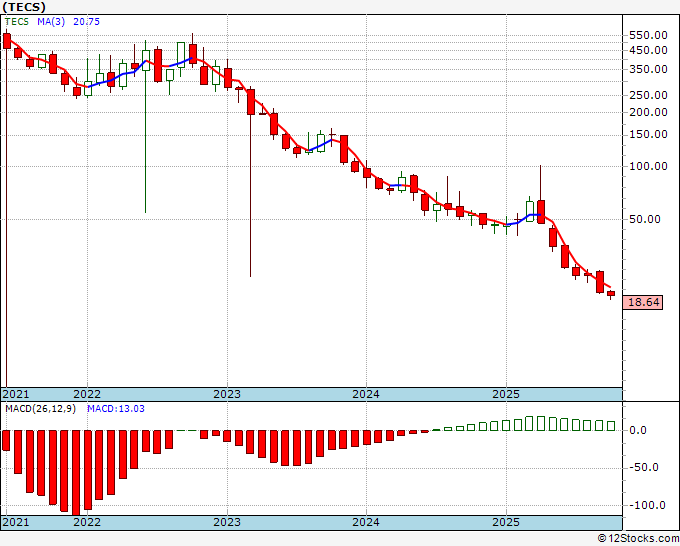Click the deepest red MACD bar near 2022

(x=76, y=473)
